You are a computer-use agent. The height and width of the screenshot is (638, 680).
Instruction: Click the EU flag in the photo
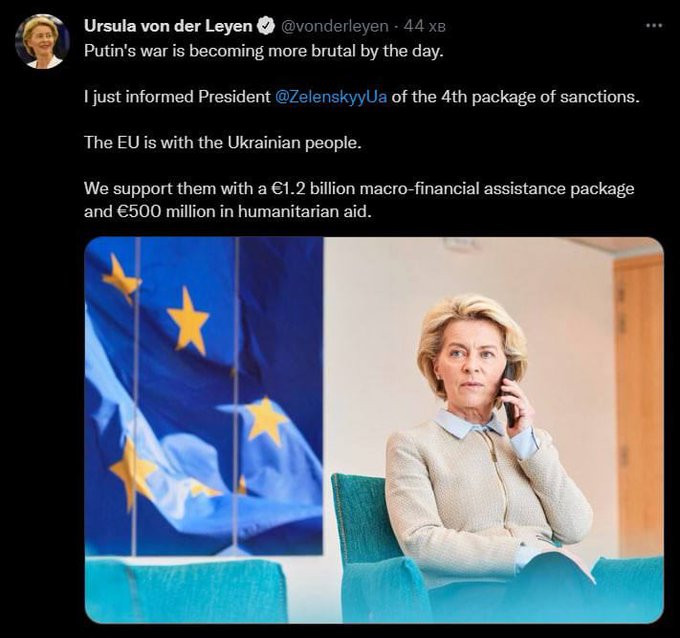click(x=204, y=396)
